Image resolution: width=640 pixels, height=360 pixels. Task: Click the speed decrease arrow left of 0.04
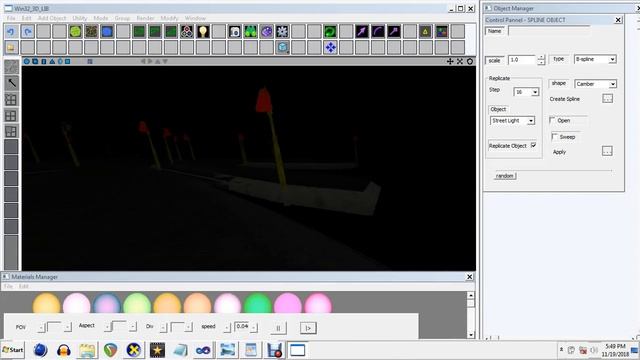point(228,327)
